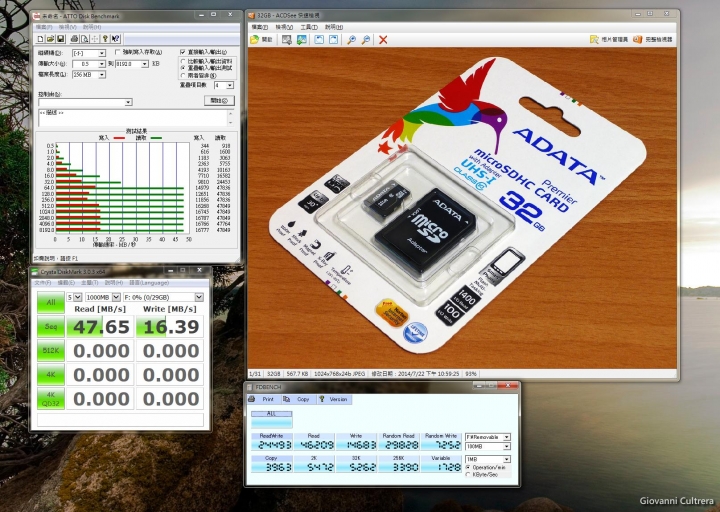Open the Language menu in CrystalDiskMark
Image resolution: width=720 pixels, height=512 pixels.
pyautogui.click(x=149, y=283)
